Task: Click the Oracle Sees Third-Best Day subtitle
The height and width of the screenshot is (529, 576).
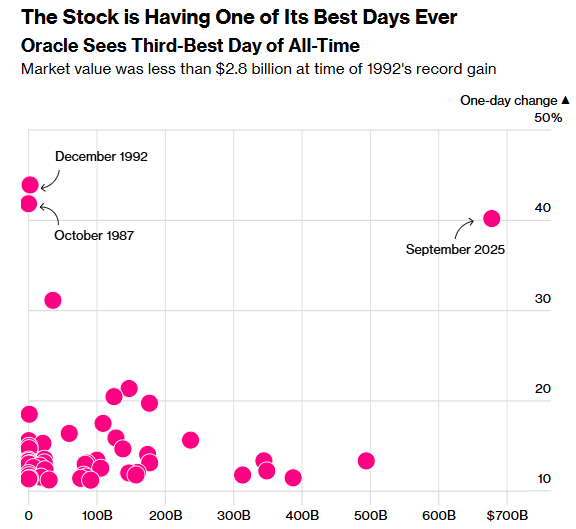Action: (190, 46)
